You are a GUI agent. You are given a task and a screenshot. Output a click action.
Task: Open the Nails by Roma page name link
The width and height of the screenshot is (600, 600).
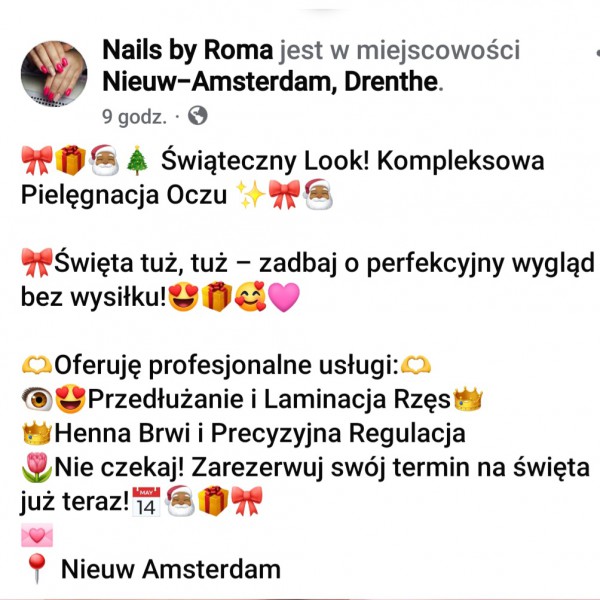188,50
